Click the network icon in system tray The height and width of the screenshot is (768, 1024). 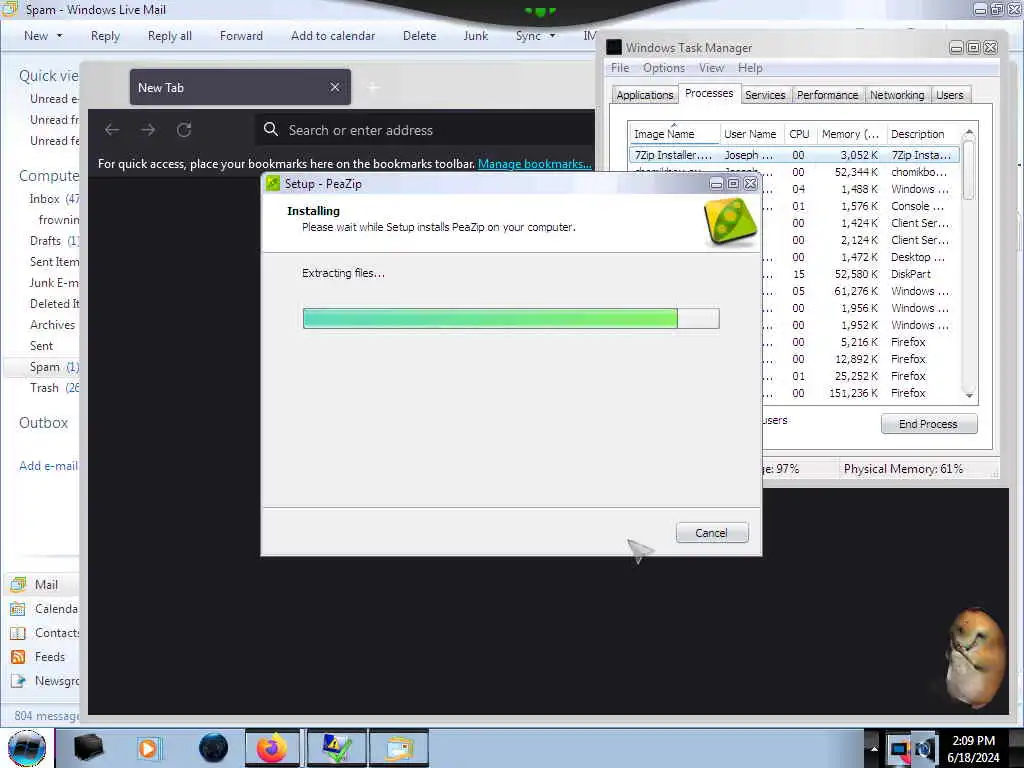899,748
